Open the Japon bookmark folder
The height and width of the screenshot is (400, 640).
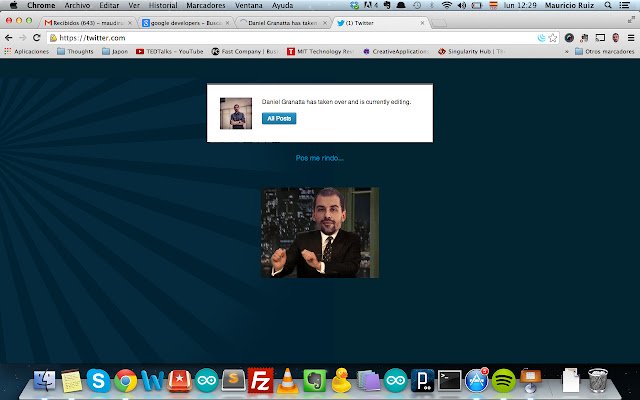115,51
